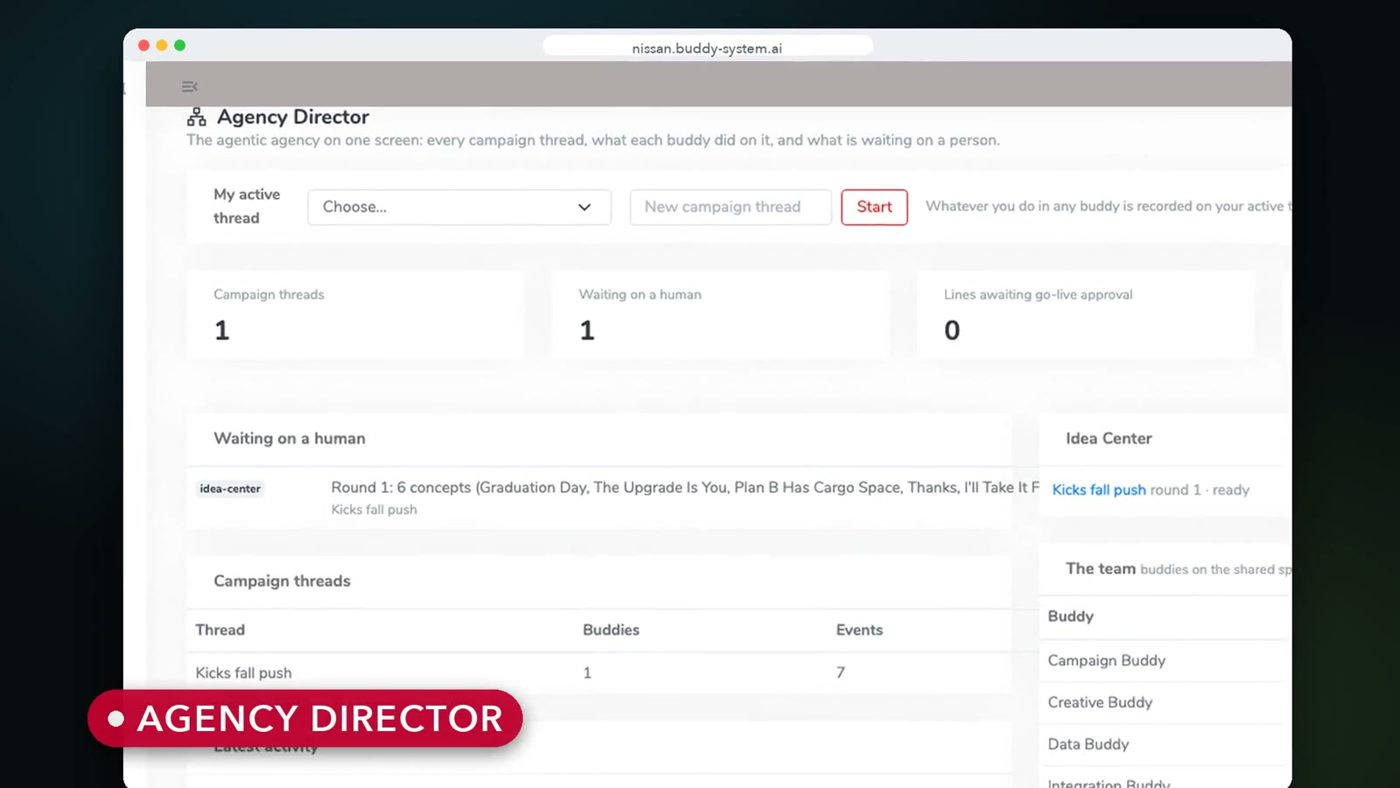This screenshot has width=1400, height=788.
Task: Focus the "New campaign thread" input field
Action: pyautogui.click(x=730, y=207)
